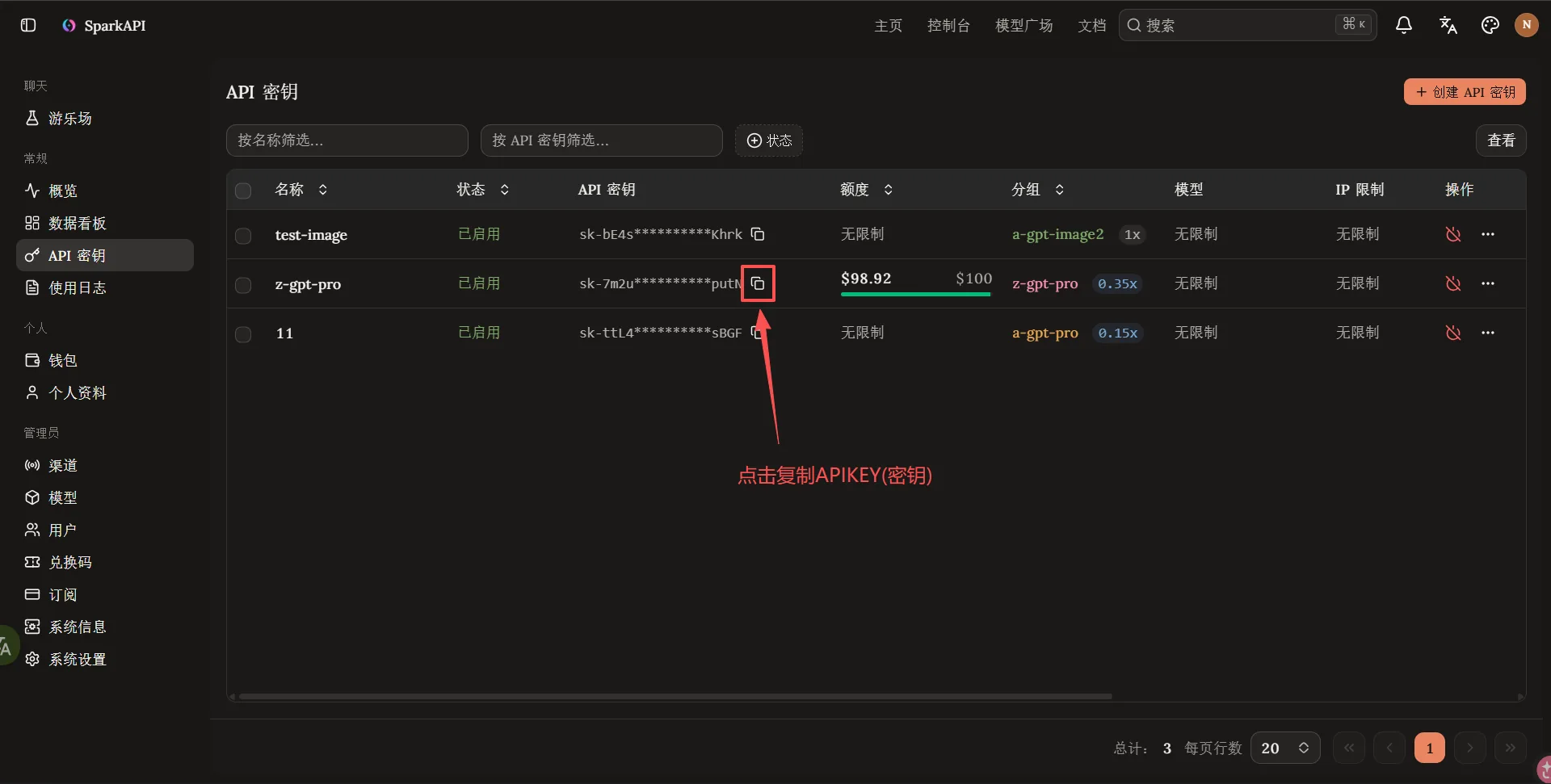
Task: Sort by the 状态 column header
Action: [483, 190]
